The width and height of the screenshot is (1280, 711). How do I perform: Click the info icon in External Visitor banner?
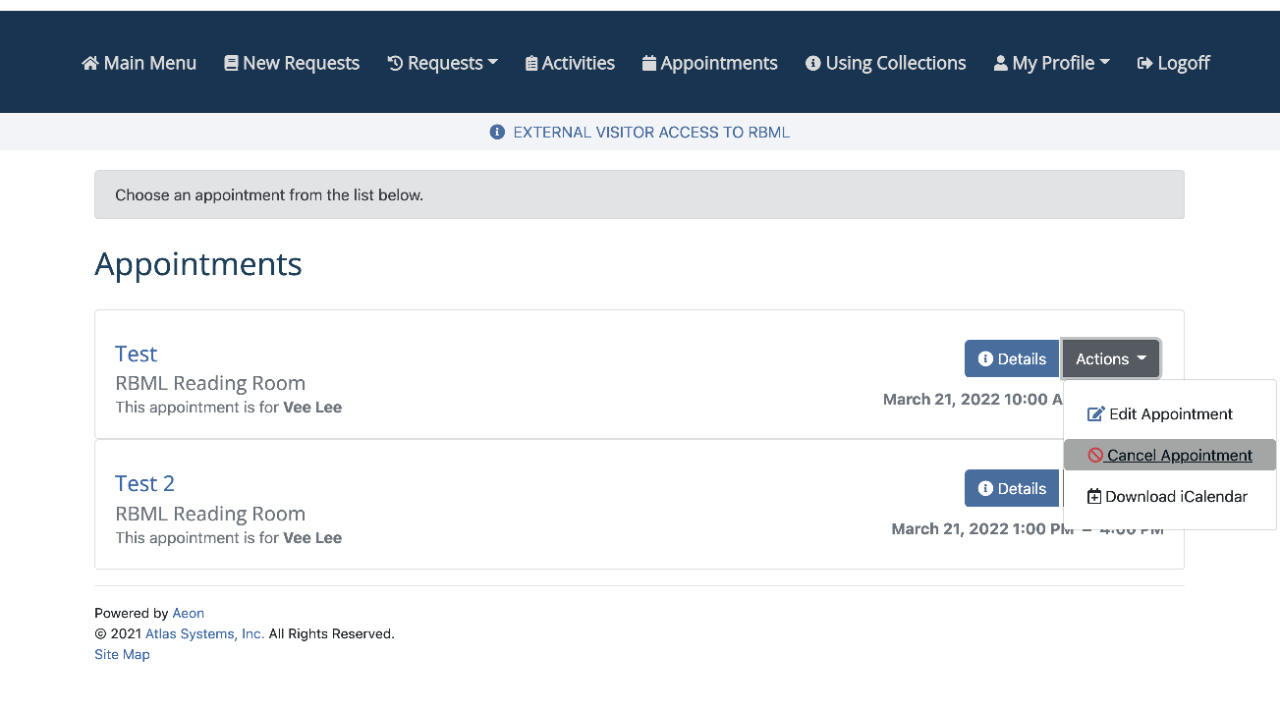[497, 132]
